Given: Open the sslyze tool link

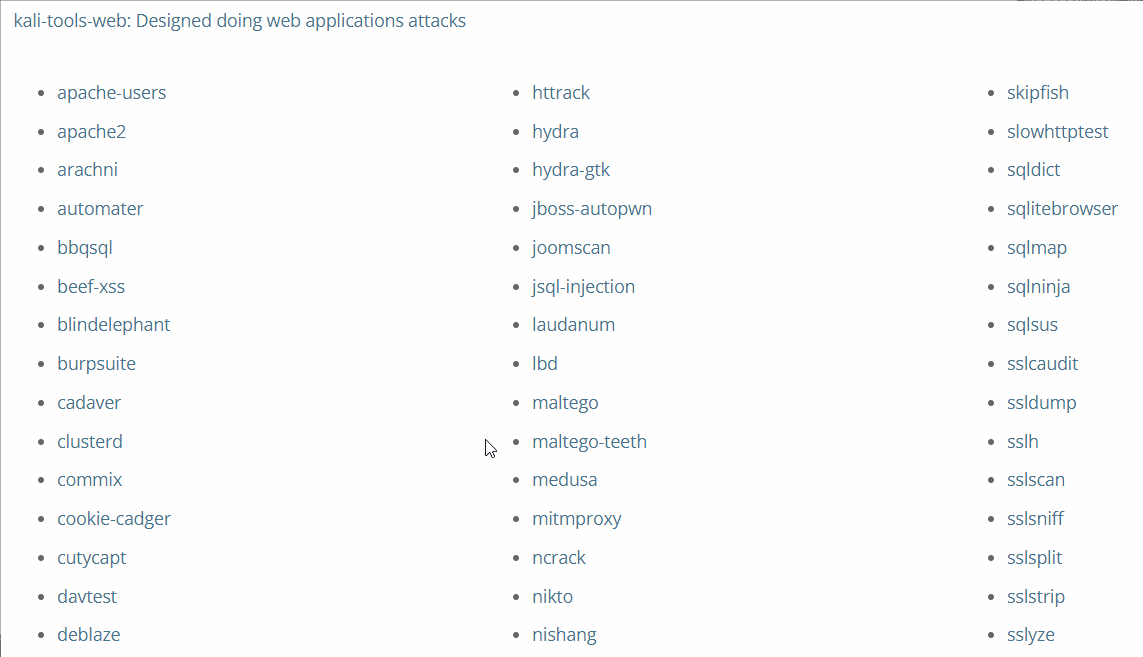Looking at the screenshot, I should [1031, 634].
